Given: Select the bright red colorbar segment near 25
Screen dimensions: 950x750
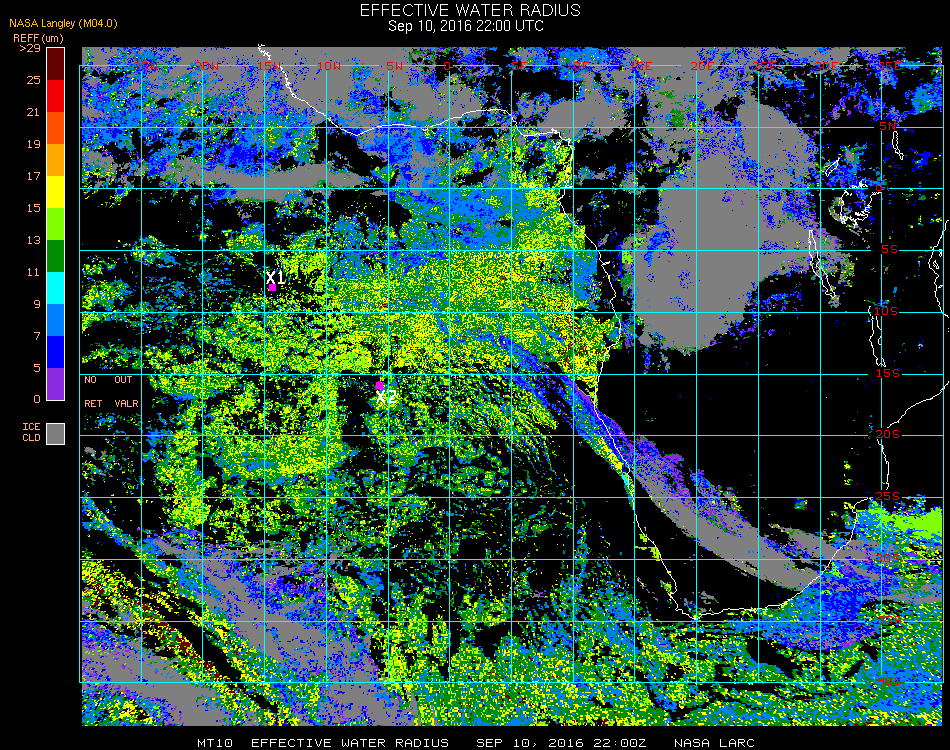Looking at the screenshot, I should coord(56,96).
